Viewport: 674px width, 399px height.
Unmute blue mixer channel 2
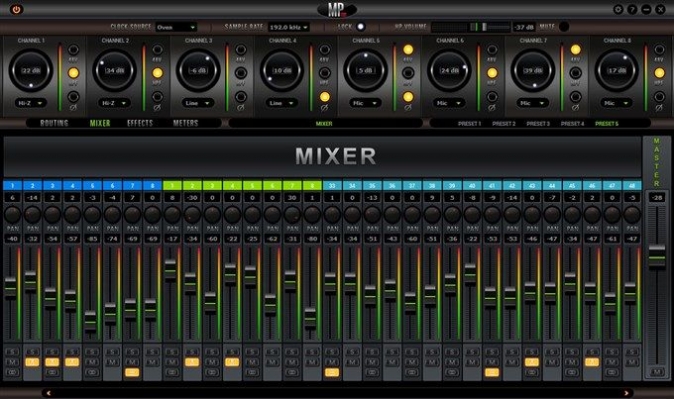[32, 362]
